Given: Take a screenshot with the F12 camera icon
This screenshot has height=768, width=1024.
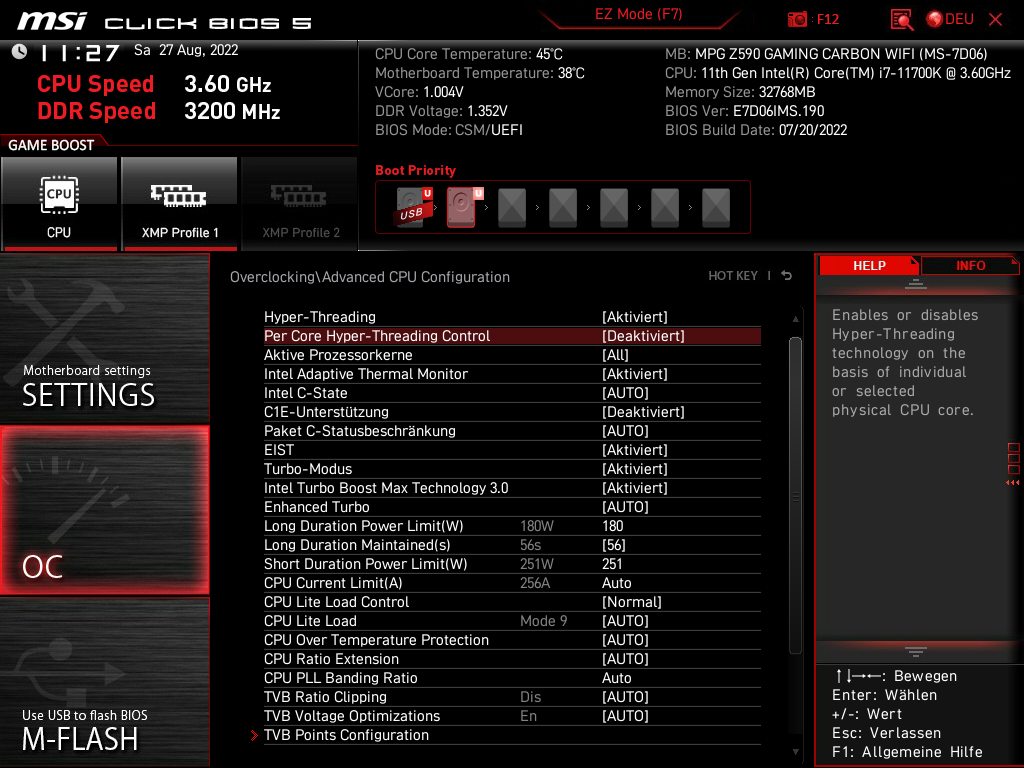Looking at the screenshot, I should (x=797, y=20).
